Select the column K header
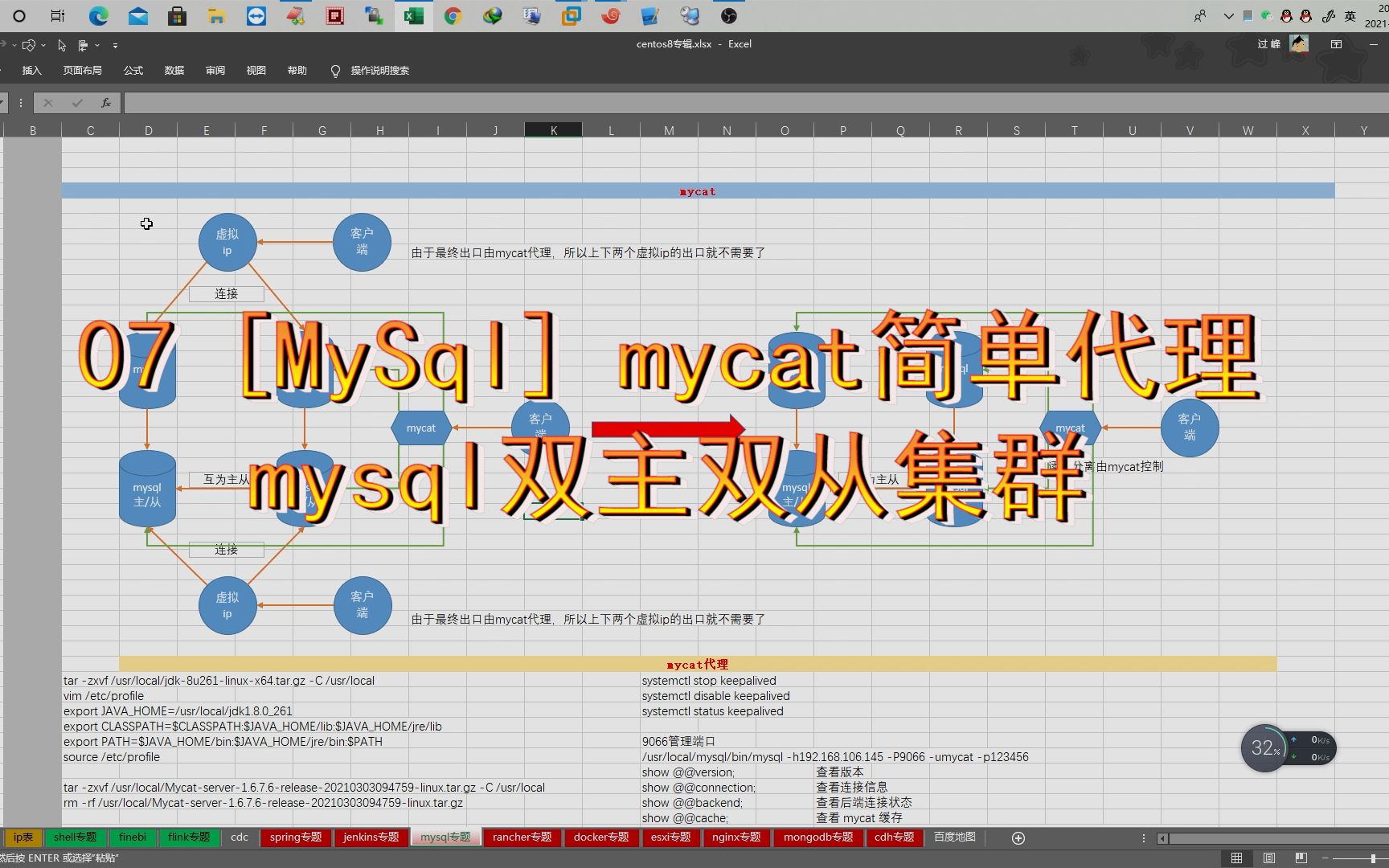 (x=553, y=129)
